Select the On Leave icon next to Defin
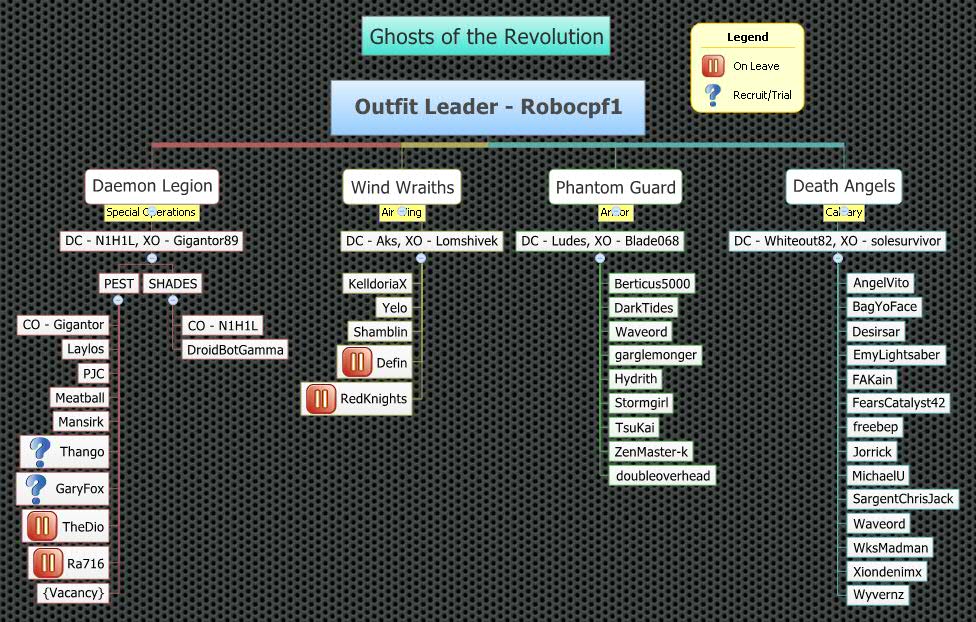Screen dimensions: 976x622 (357, 362)
